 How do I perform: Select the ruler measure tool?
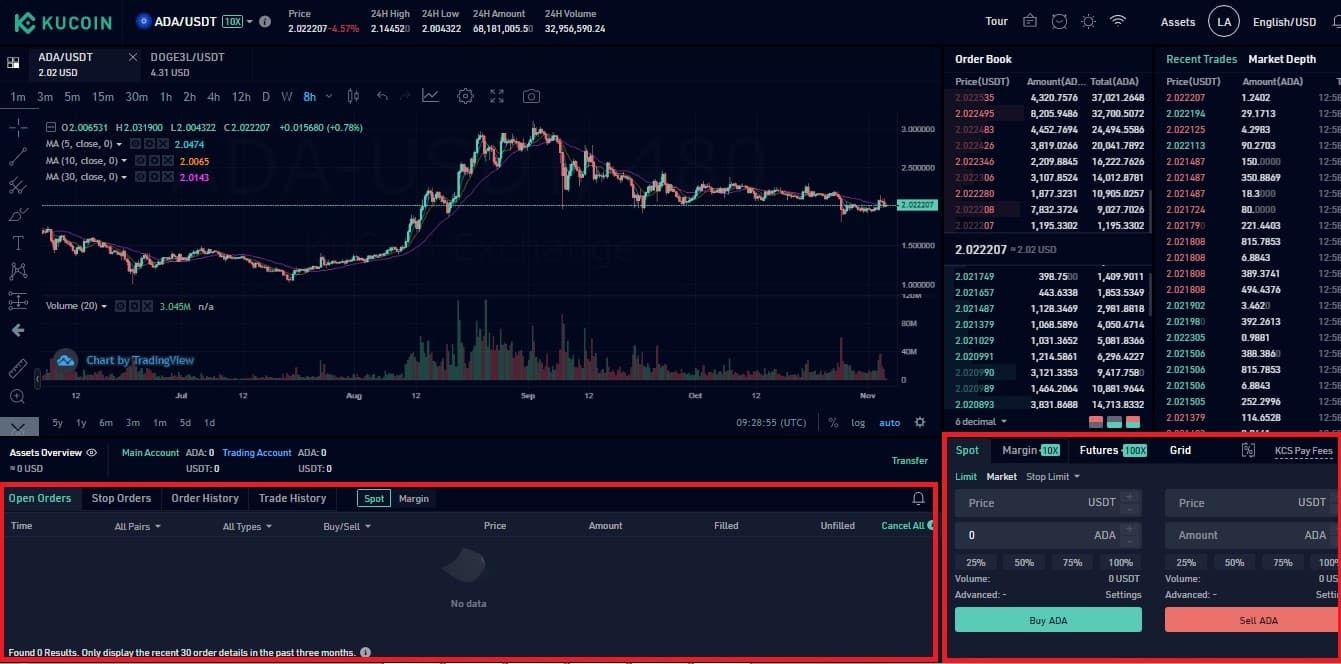pos(18,368)
